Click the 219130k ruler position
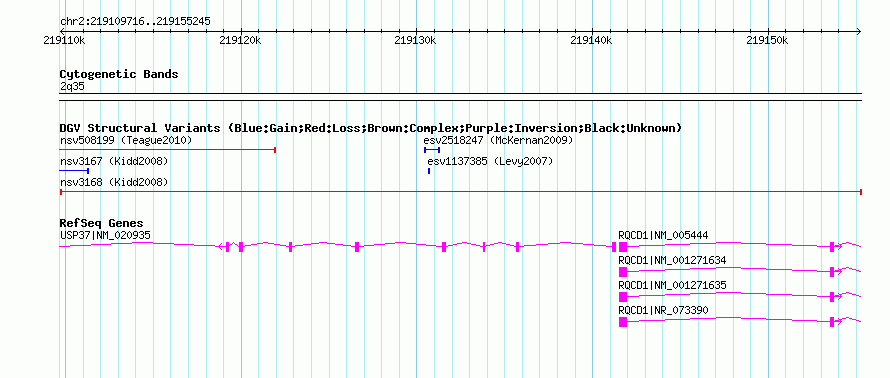The image size is (890, 378). (415, 41)
